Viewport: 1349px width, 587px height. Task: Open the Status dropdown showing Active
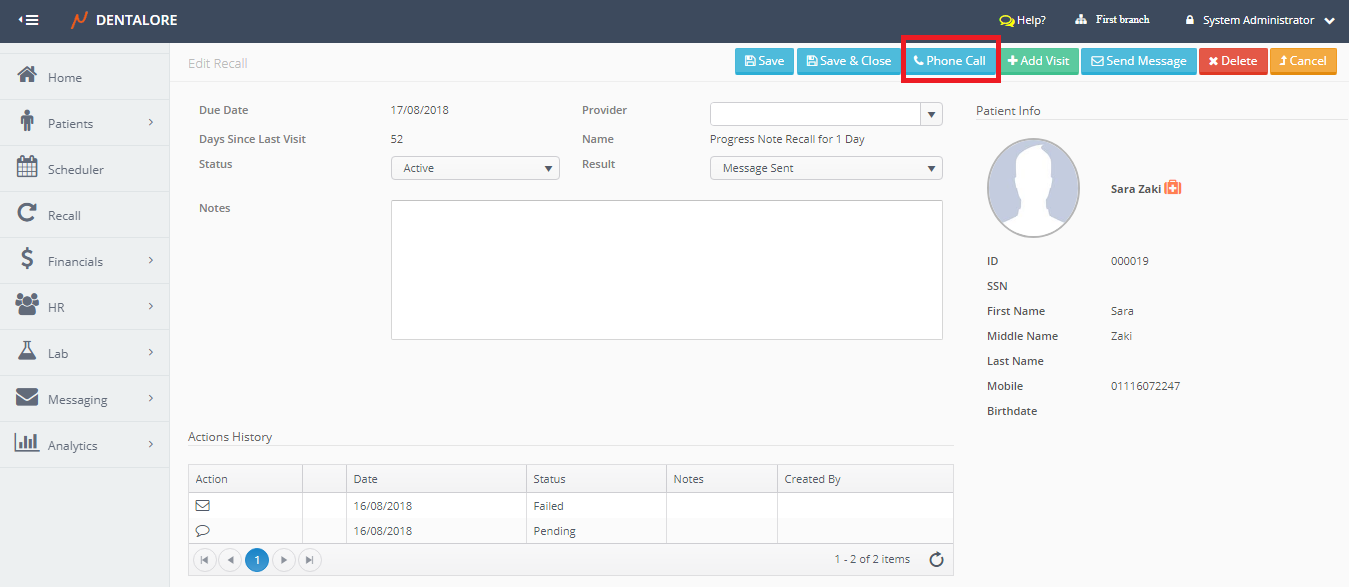[475, 168]
